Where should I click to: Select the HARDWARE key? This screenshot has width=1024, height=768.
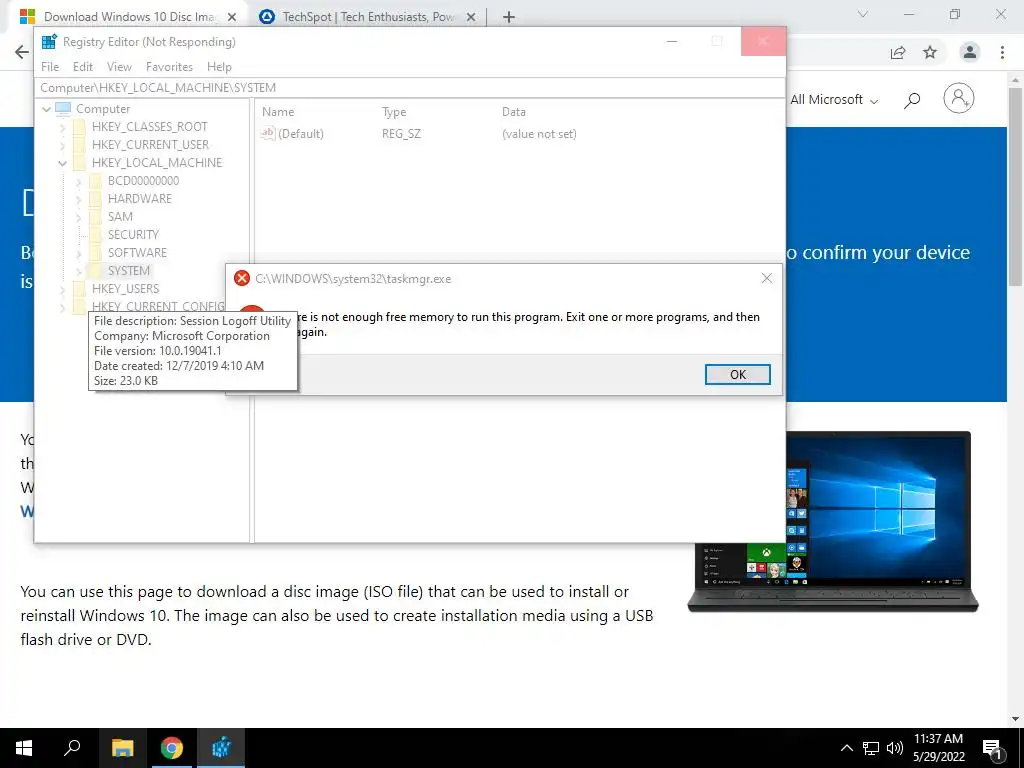click(x=140, y=199)
